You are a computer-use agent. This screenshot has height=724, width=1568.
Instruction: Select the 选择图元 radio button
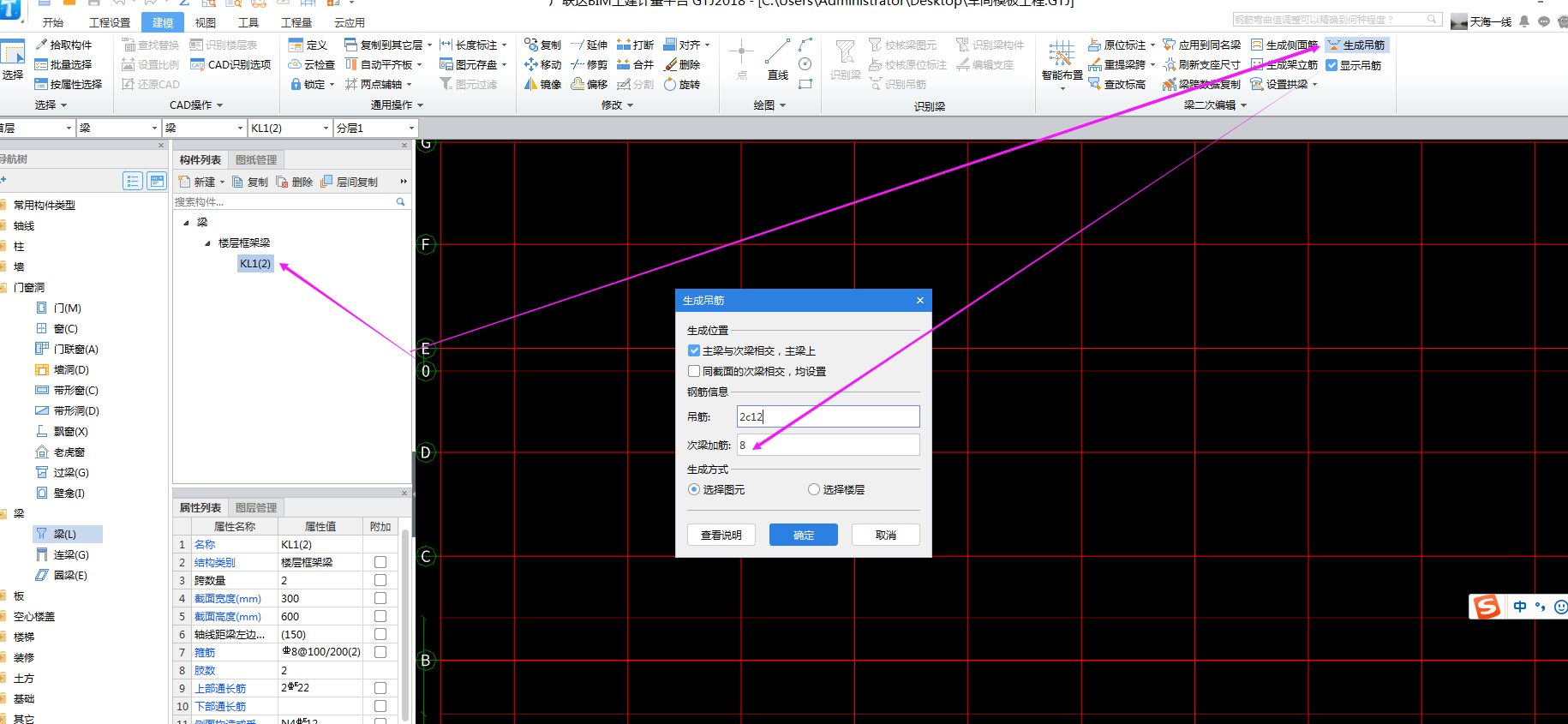coord(694,489)
